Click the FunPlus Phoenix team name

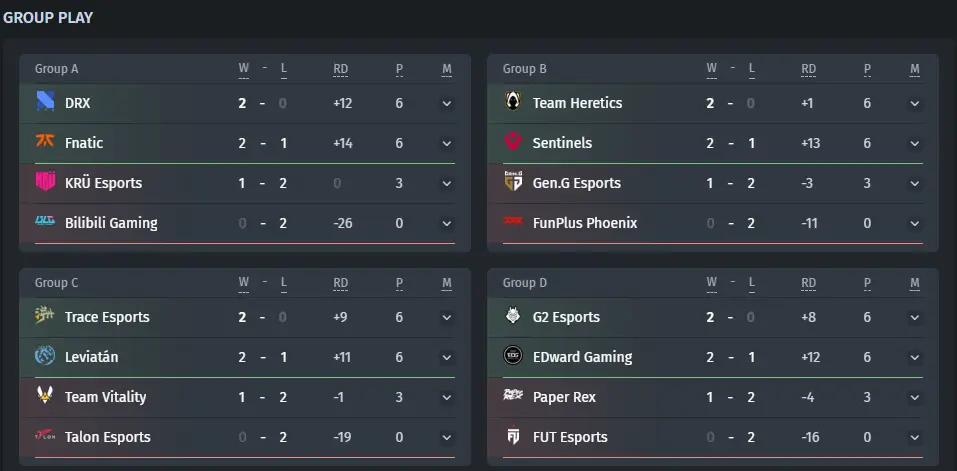(x=585, y=223)
